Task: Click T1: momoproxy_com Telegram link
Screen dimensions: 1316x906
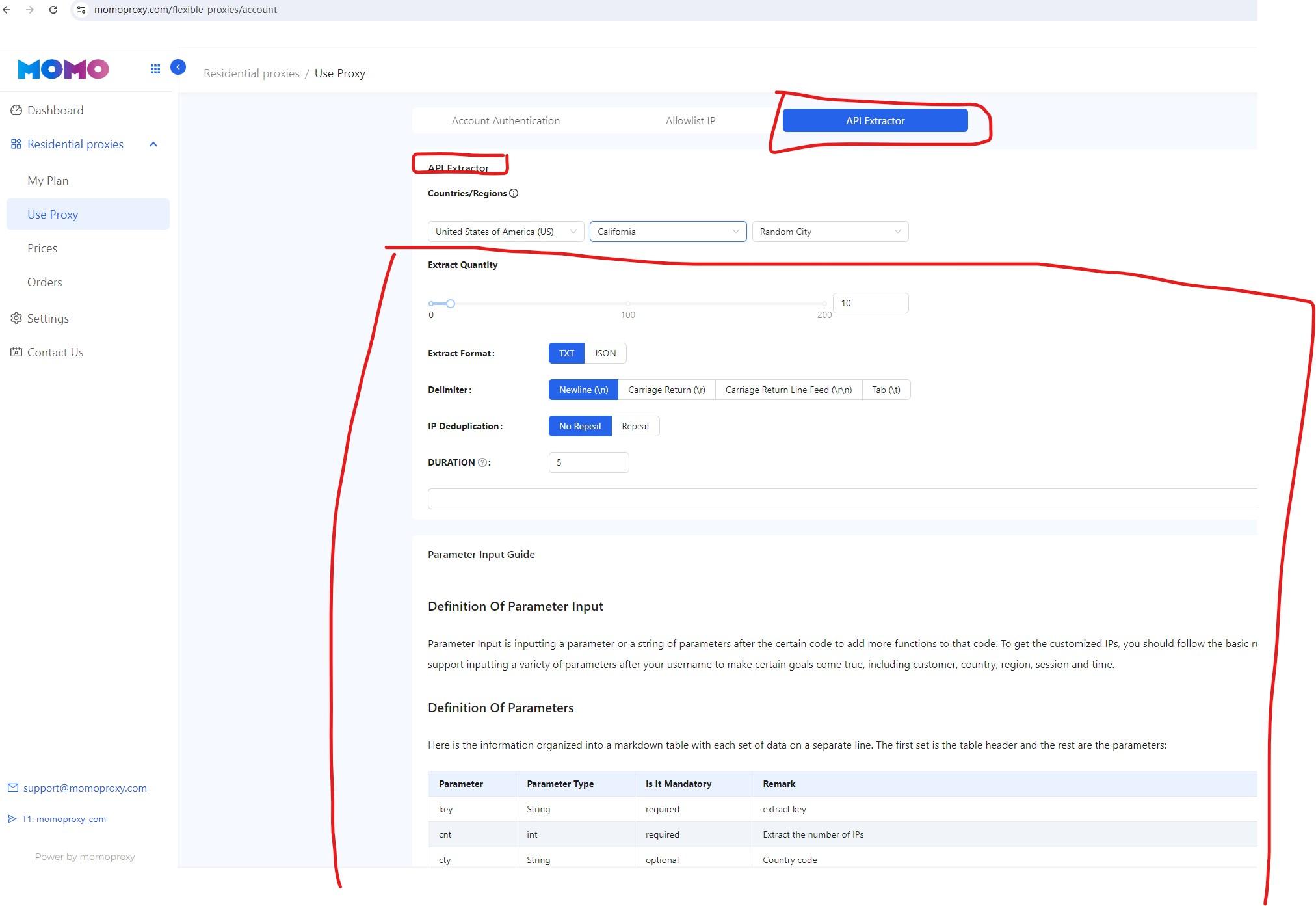Action: click(x=64, y=819)
